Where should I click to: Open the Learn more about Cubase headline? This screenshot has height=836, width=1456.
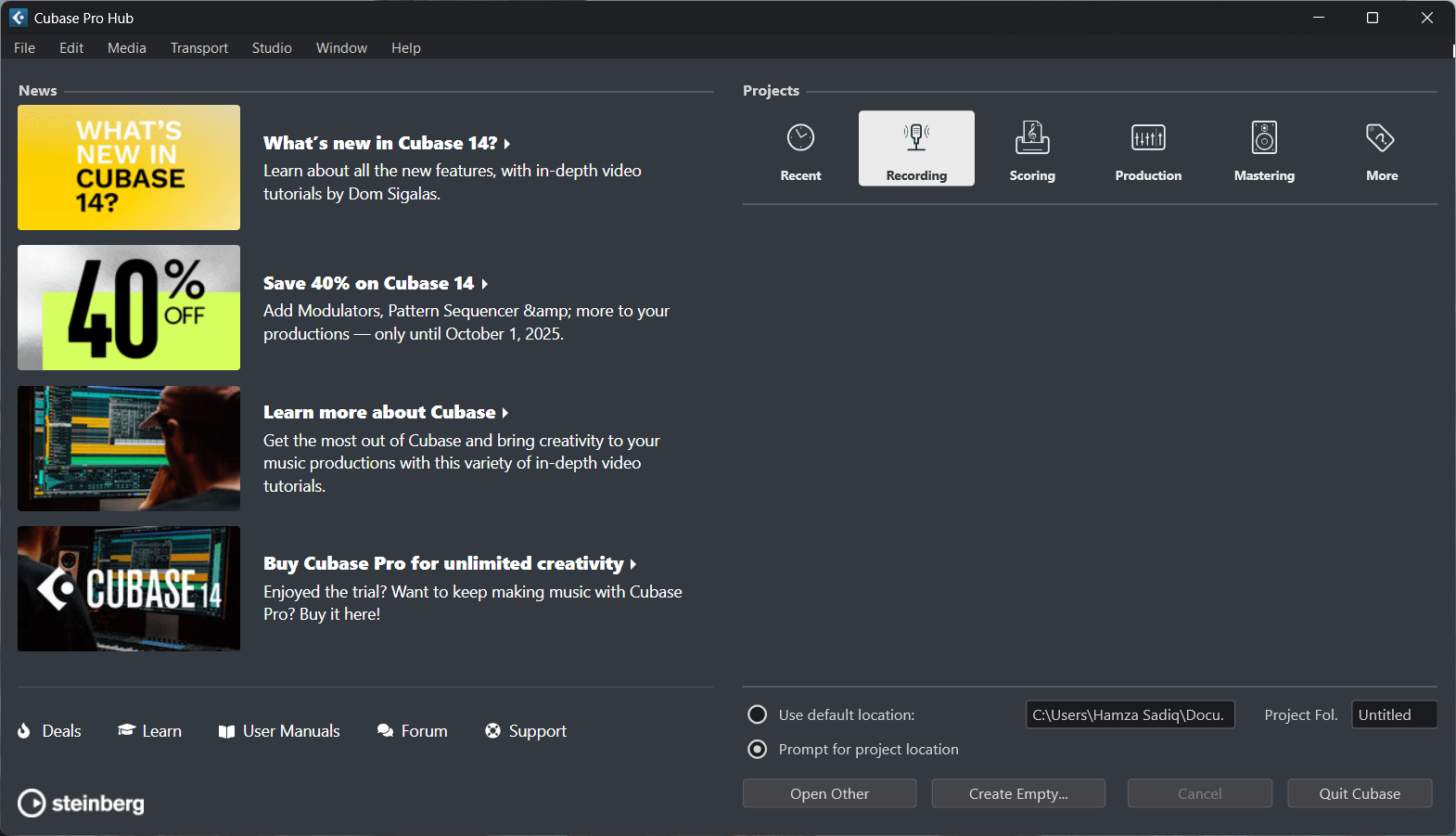tap(385, 412)
